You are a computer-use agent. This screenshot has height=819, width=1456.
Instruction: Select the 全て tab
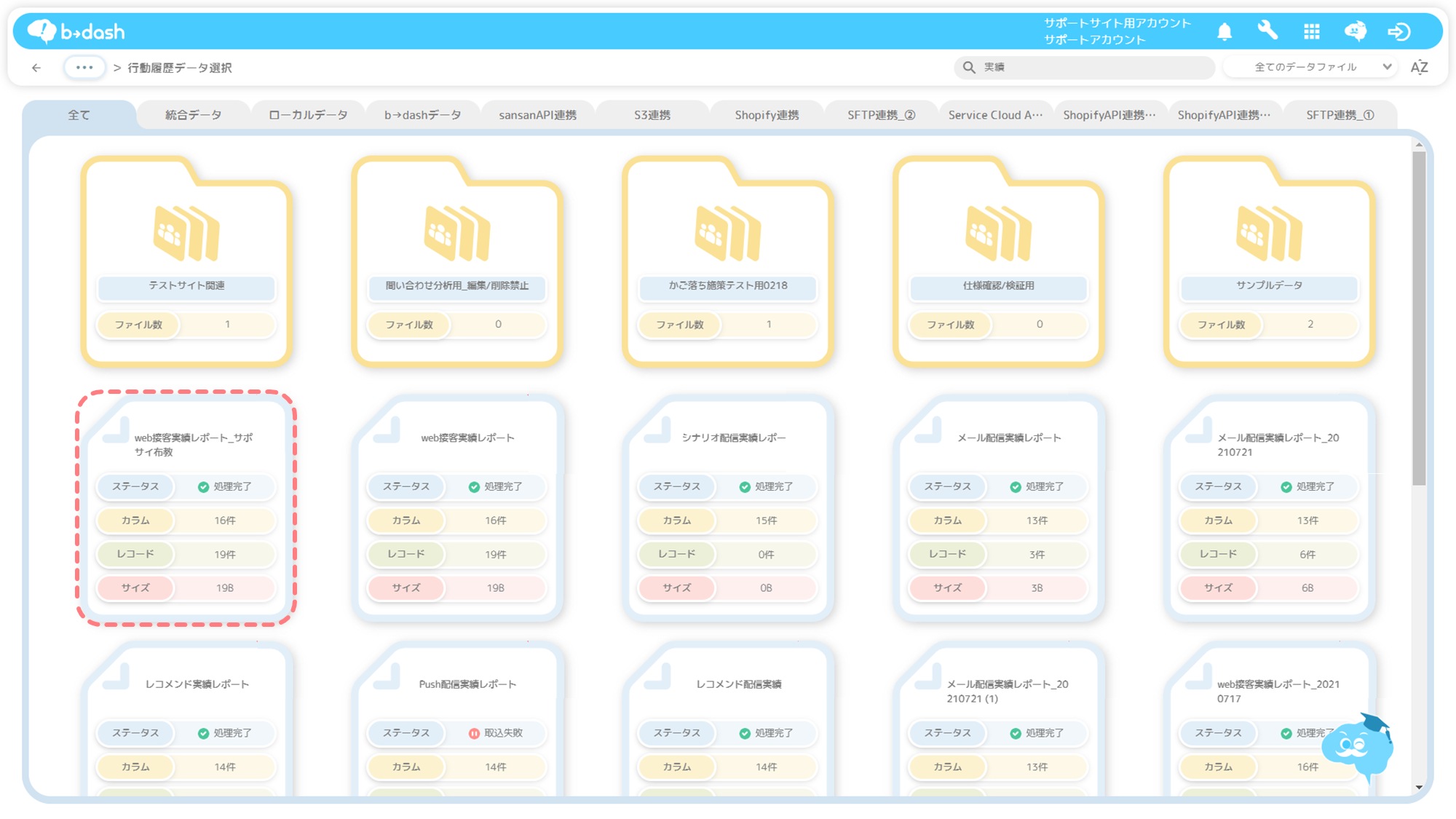[79, 115]
